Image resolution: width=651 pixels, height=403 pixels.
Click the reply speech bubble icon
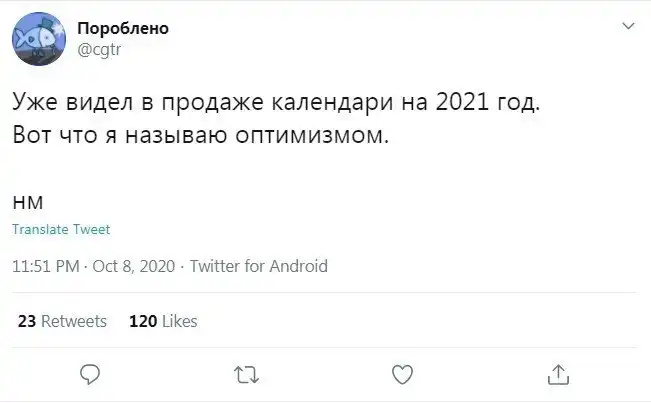(89, 375)
